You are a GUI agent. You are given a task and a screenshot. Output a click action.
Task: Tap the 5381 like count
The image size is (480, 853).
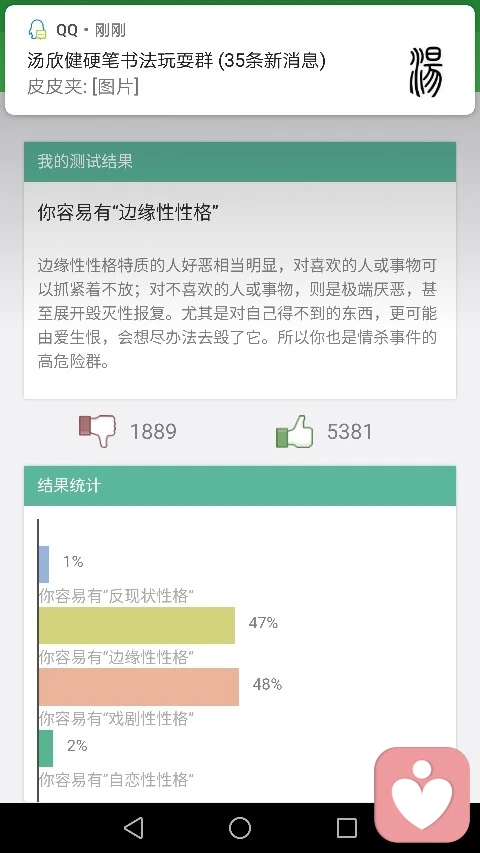pyautogui.click(x=349, y=432)
